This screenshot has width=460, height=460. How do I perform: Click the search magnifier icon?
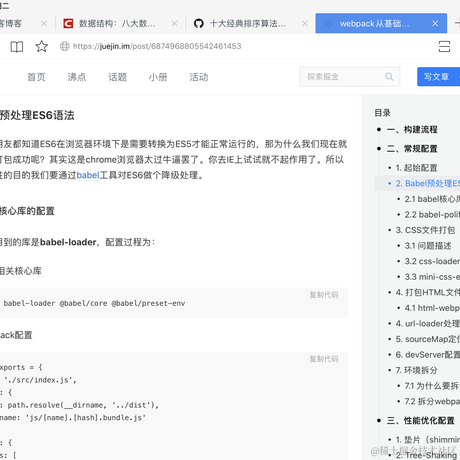pos(389,77)
